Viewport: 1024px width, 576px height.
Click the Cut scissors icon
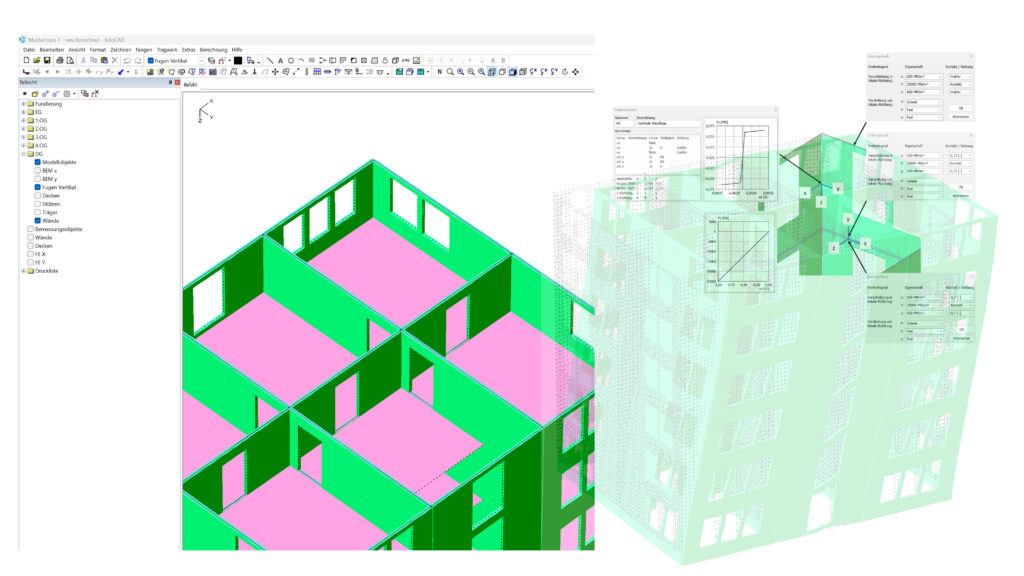pyautogui.click(x=82, y=60)
